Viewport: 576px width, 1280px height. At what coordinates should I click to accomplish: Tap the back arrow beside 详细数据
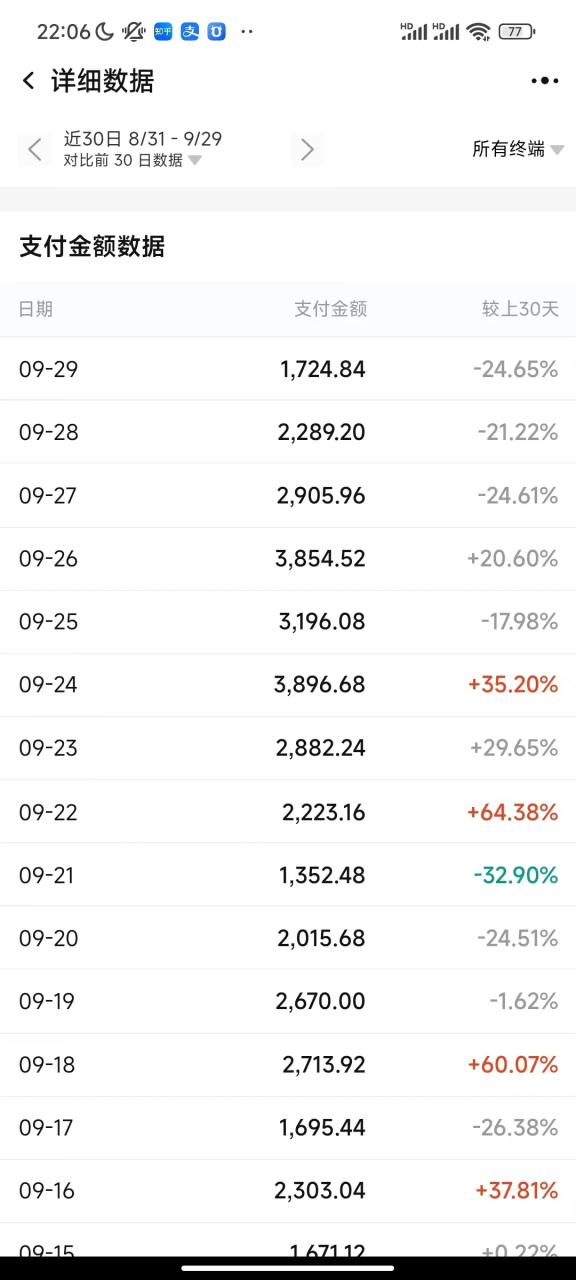pyautogui.click(x=28, y=81)
